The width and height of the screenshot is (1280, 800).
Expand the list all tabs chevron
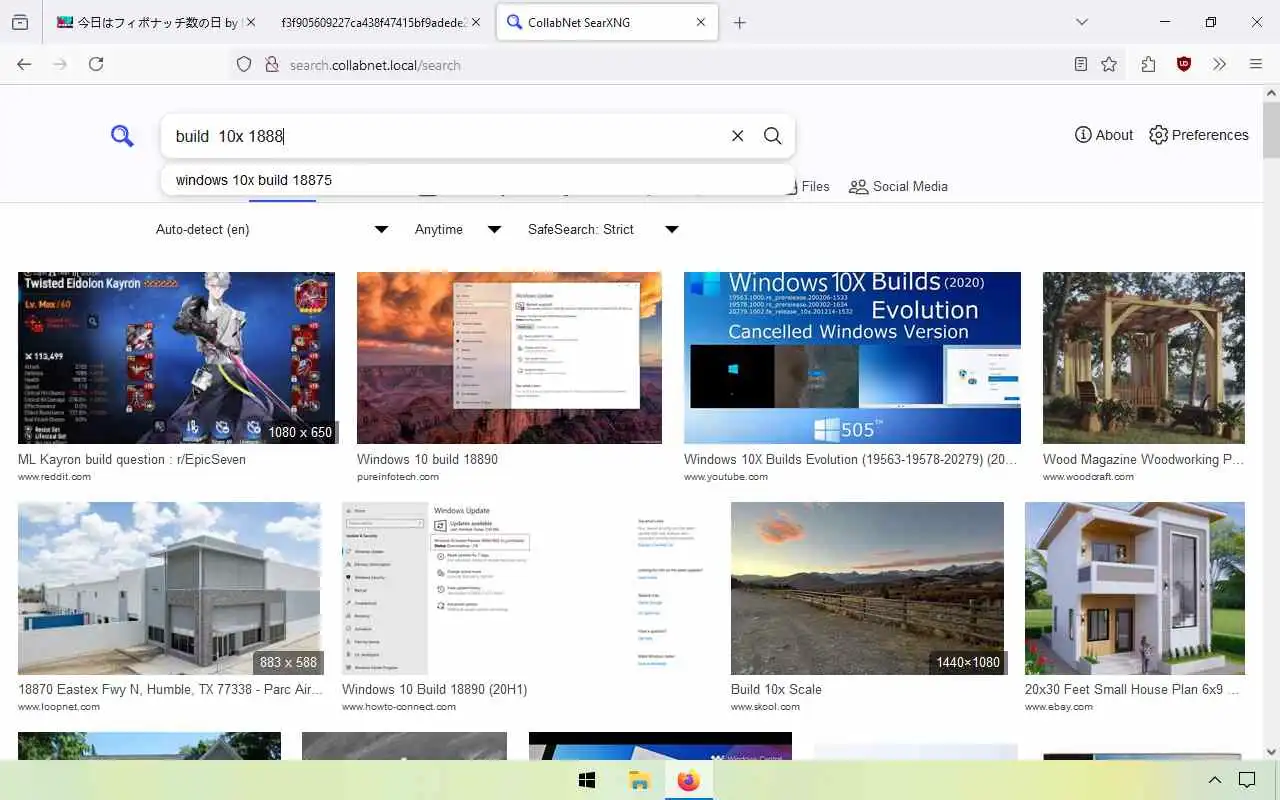pos(1081,22)
